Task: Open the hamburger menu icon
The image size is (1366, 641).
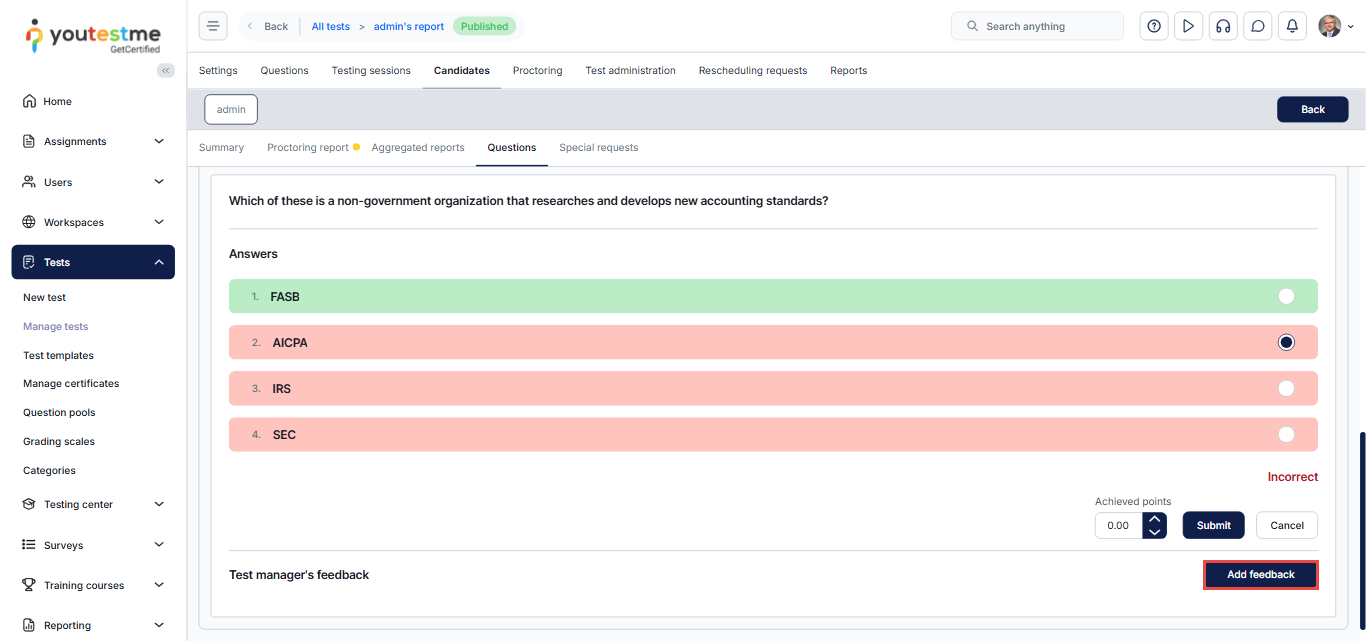Action: point(213,26)
